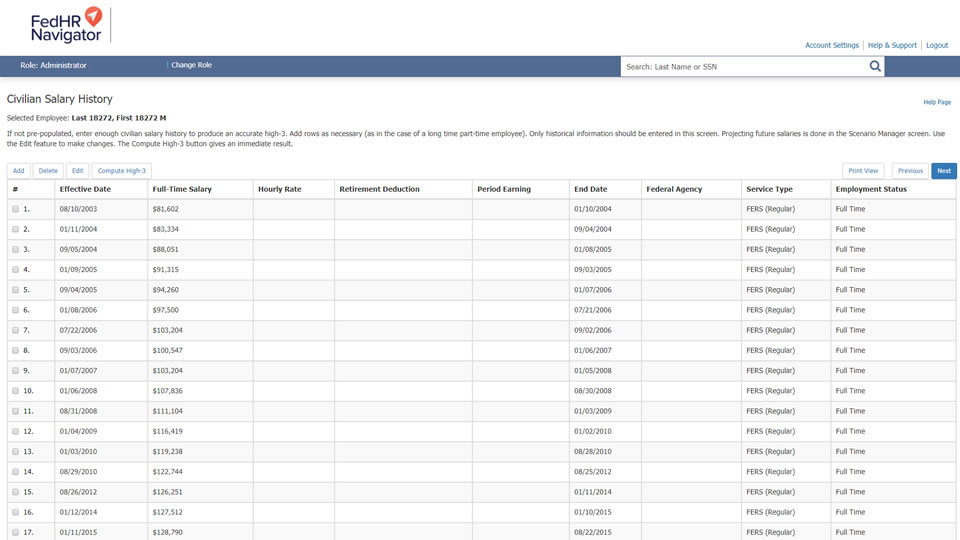Viewport: 960px width, 540px height.
Task: Log out of the application
Action: tap(936, 45)
